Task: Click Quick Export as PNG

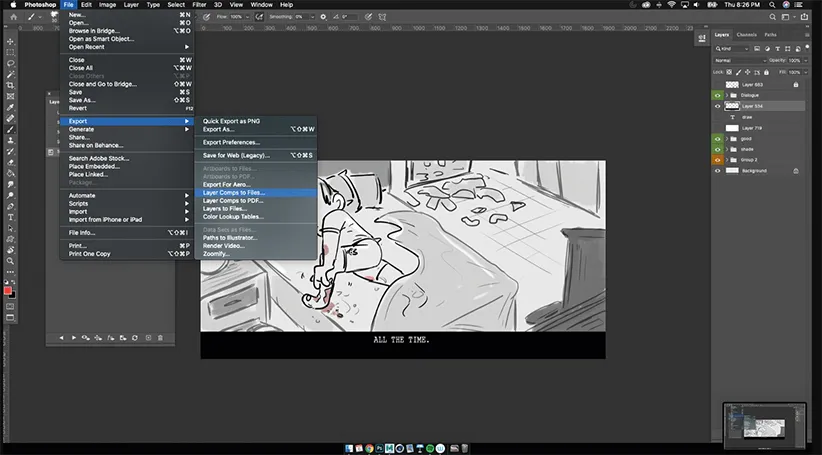Action: [232, 121]
